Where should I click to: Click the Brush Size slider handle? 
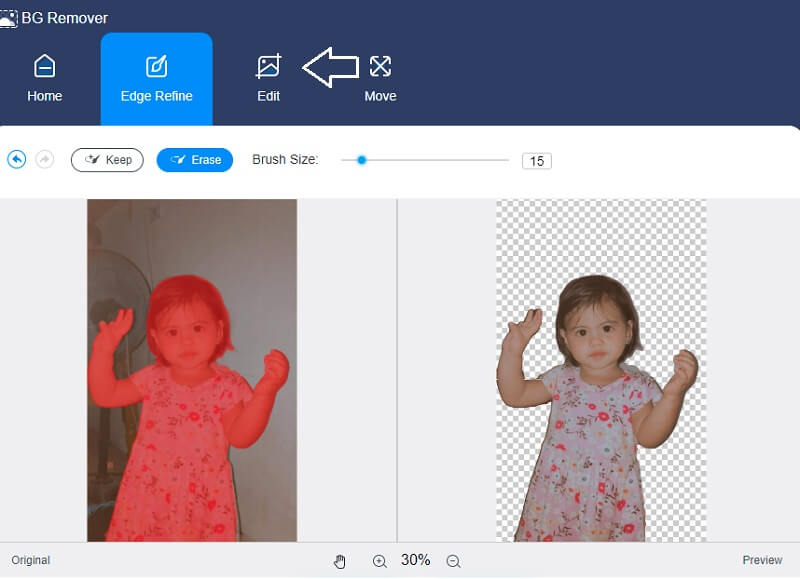point(361,160)
